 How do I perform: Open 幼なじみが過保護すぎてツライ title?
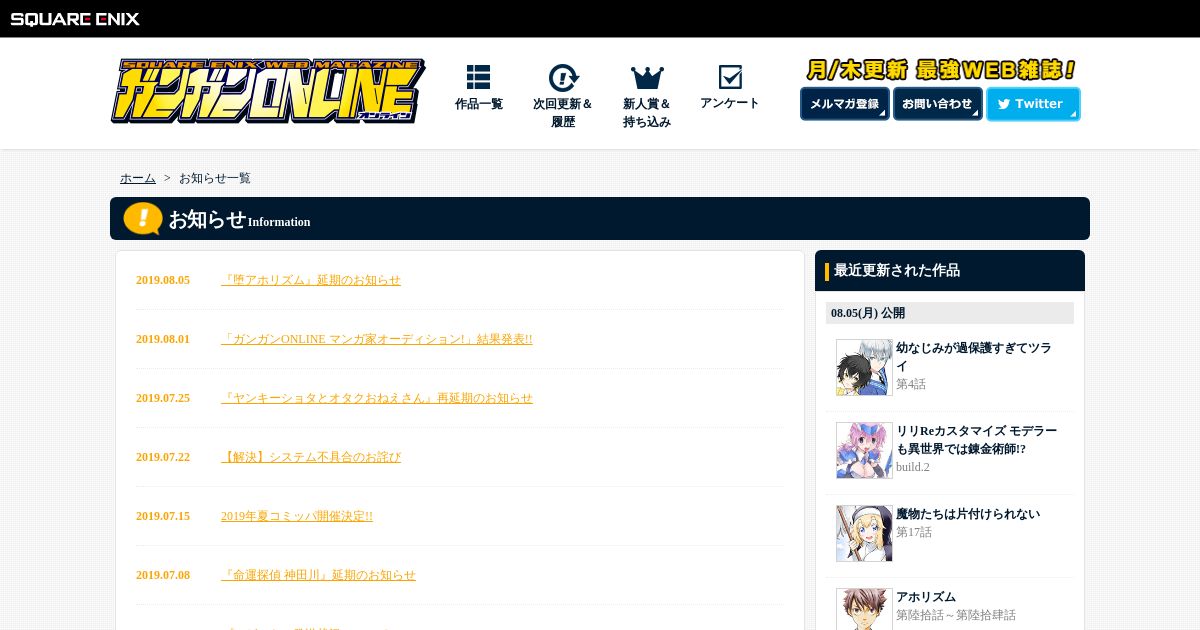973,357
